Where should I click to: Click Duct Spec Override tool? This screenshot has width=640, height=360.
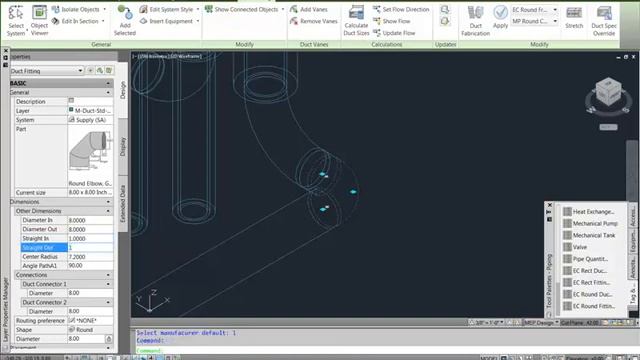(x=604, y=20)
